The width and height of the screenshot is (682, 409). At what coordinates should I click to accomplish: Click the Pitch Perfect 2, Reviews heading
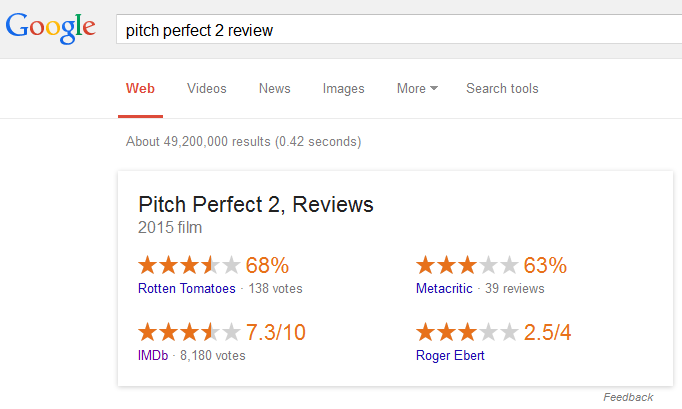[x=255, y=205]
